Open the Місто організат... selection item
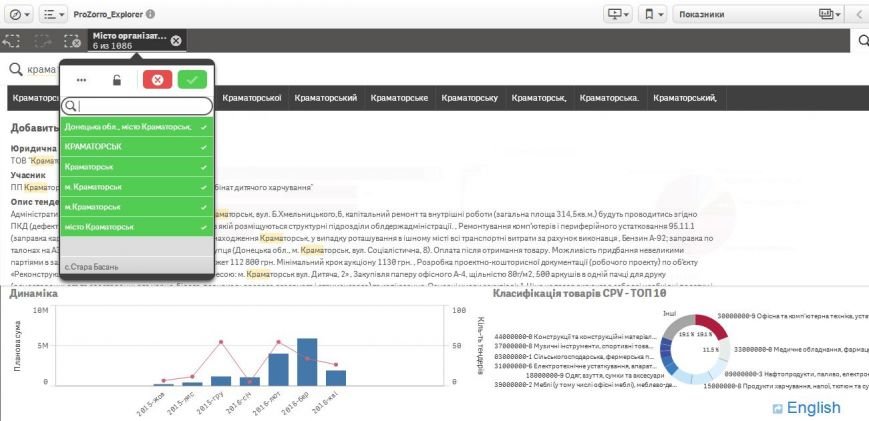The height and width of the screenshot is (421, 869). click(130, 40)
